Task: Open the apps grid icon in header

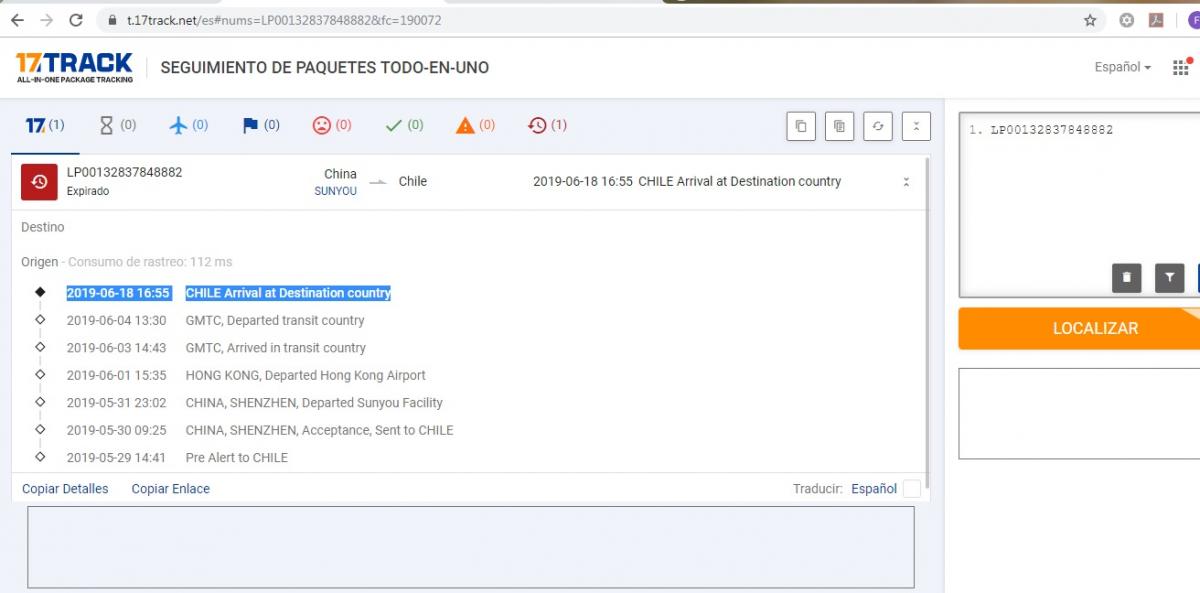Action: coord(1181,68)
